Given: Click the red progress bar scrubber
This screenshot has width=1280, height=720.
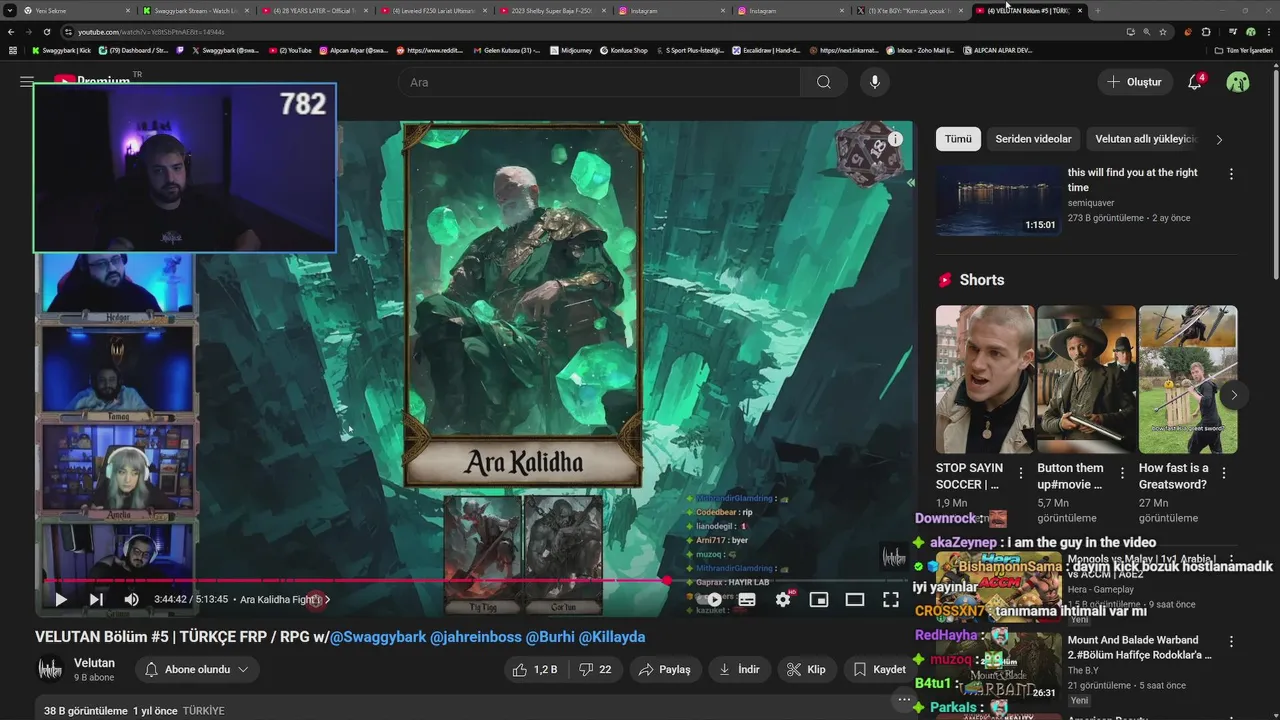Looking at the screenshot, I should (667, 580).
